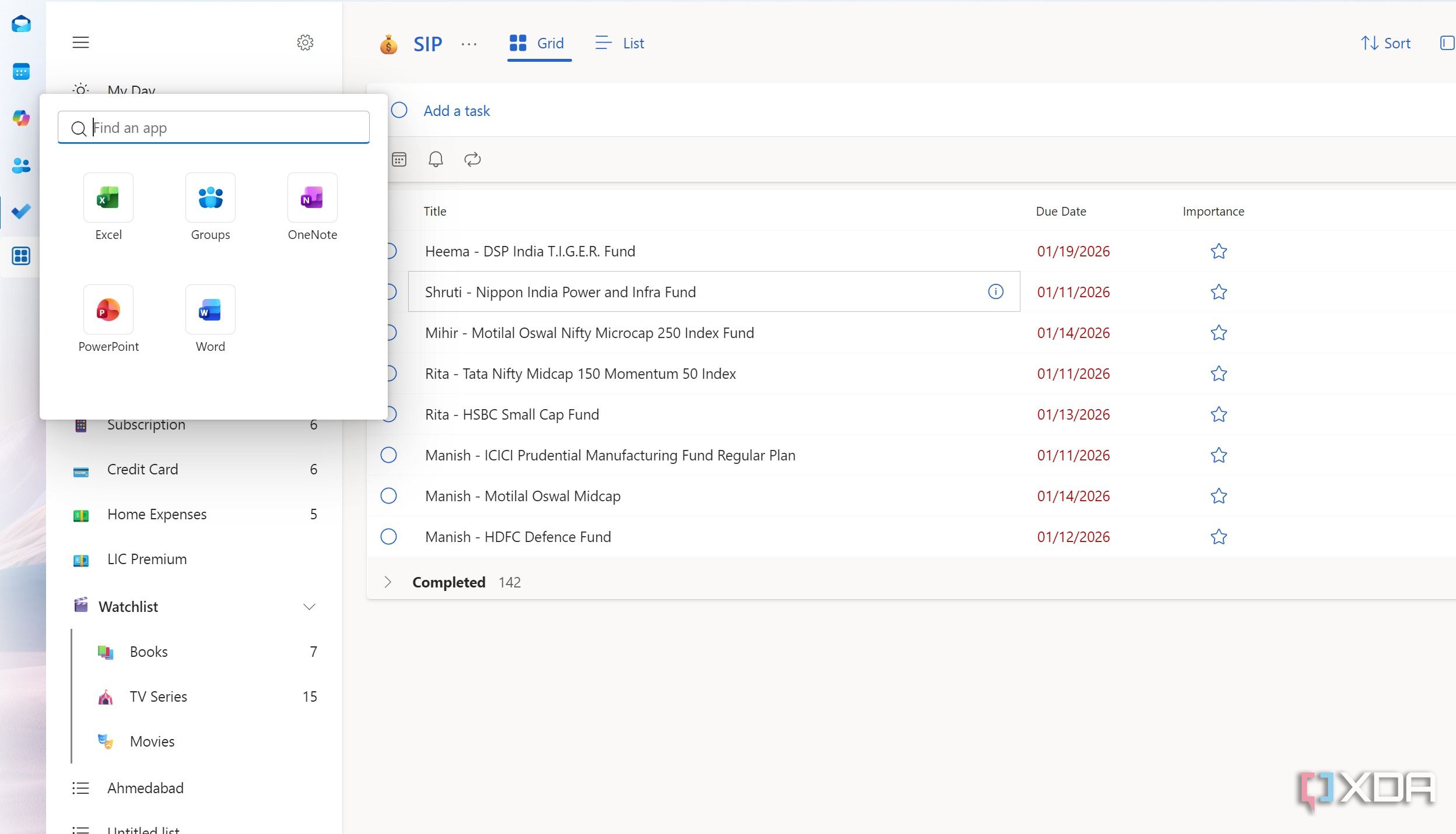Collapse the Watchlist group chevron
Screen dimensions: 1456x834
pyautogui.click(x=309, y=607)
